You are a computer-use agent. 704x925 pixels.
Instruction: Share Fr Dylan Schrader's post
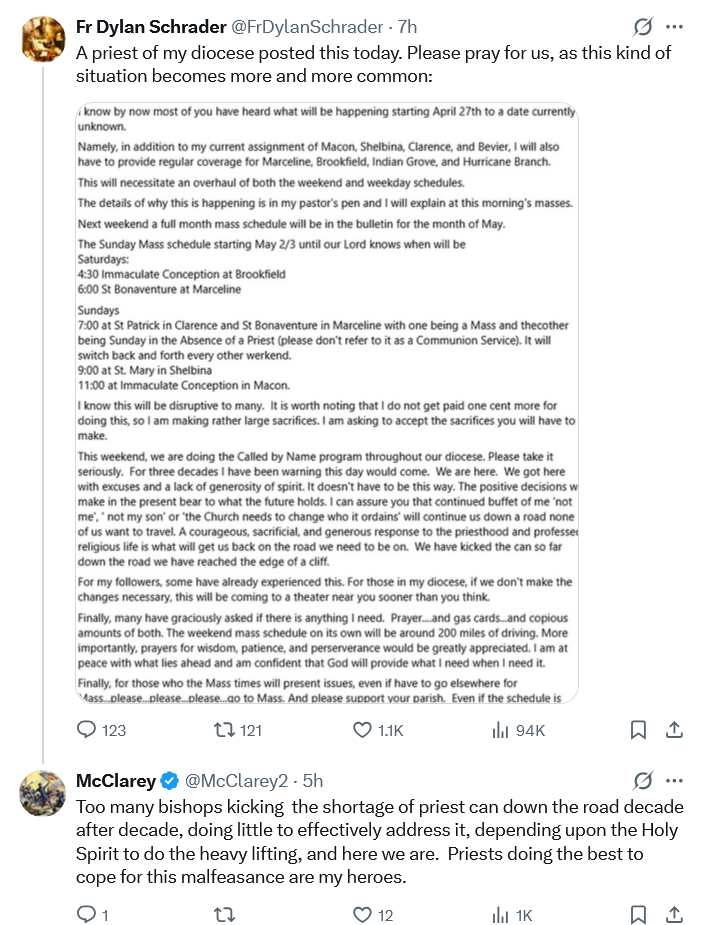coord(674,730)
